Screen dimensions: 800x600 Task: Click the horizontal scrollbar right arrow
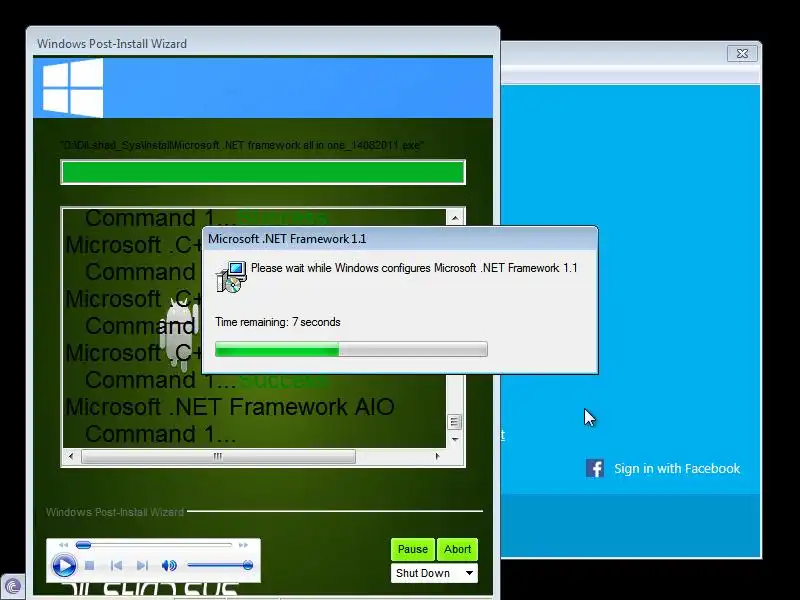(x=437, y=456)
